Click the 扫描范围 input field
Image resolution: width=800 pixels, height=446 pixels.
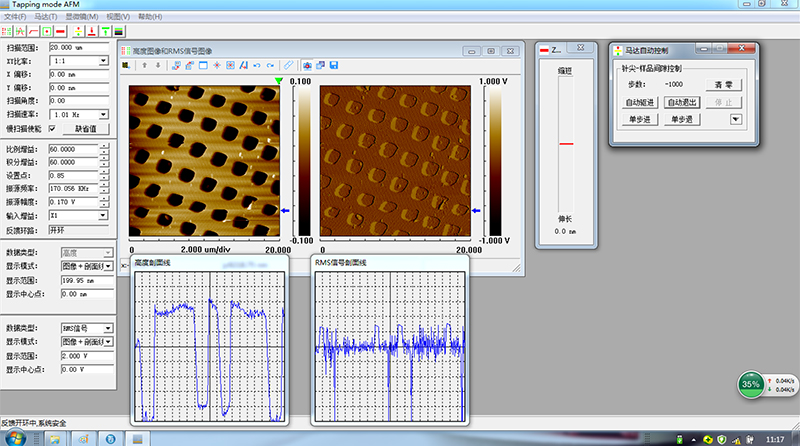pos(78,47)
